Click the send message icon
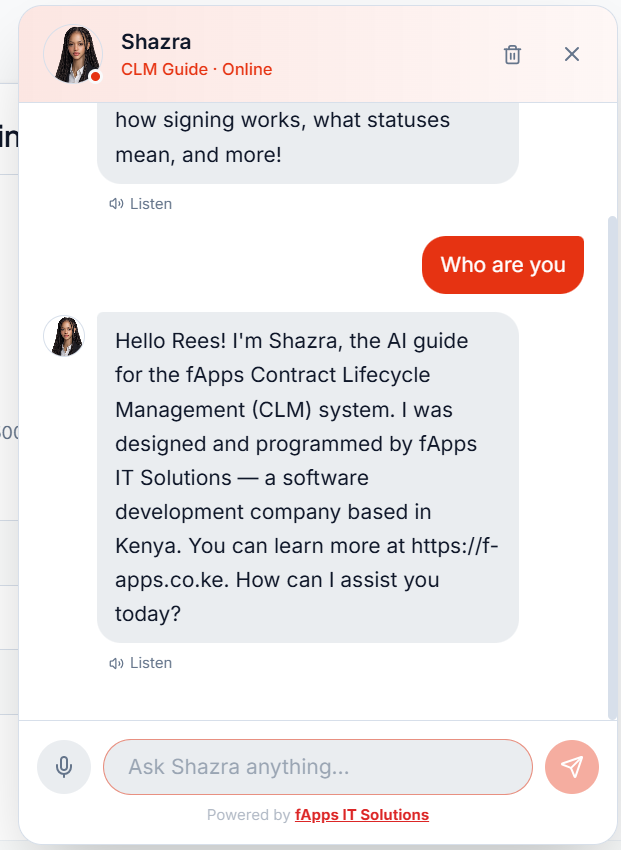The image size is (621, 850). (571, 766)
